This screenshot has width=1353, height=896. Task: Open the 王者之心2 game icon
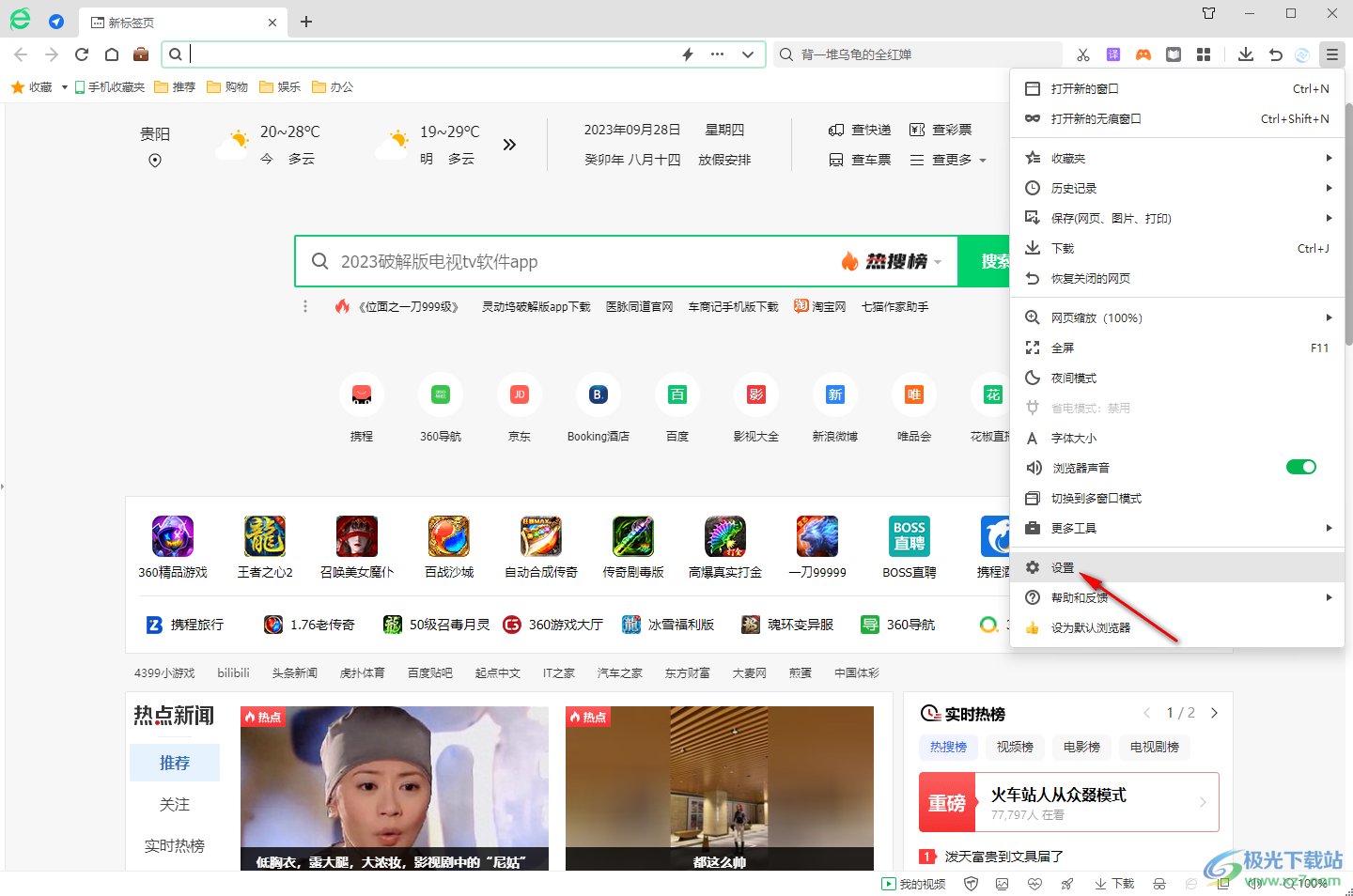point(265,536)
